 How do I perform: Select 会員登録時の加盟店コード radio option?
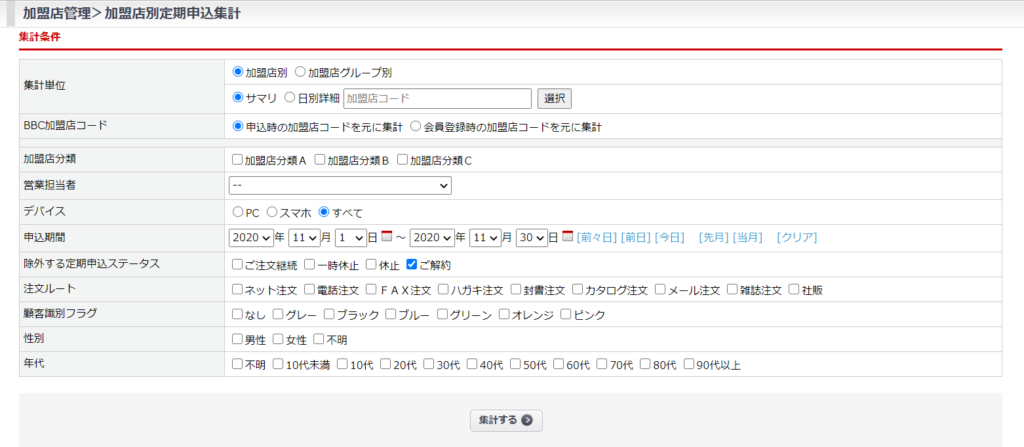pyautogui.click(x=416, y=127)
